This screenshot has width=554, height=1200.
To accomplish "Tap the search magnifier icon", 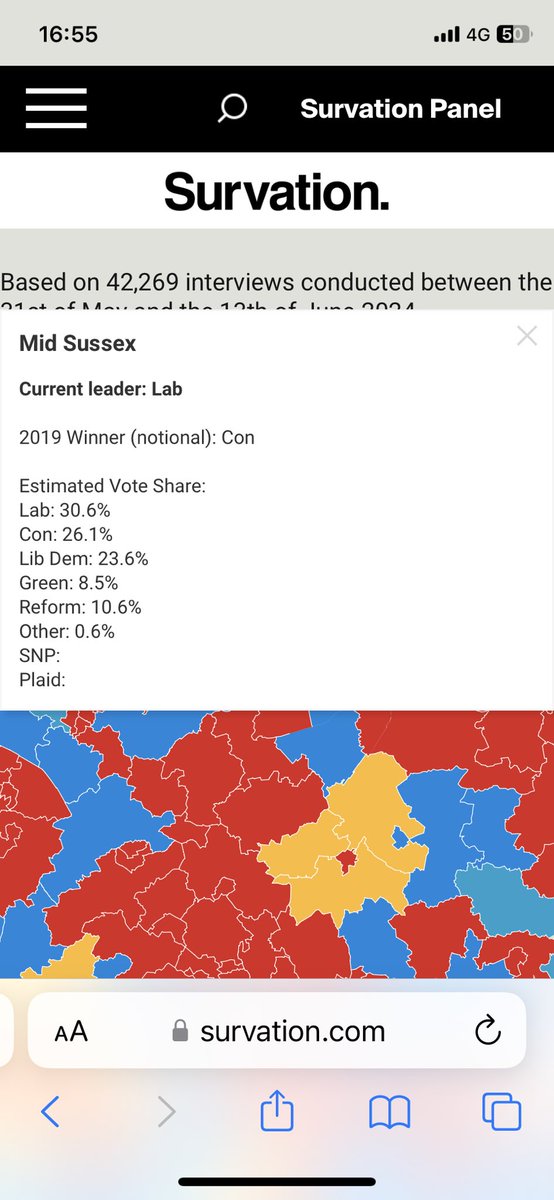I will point(232,109).
